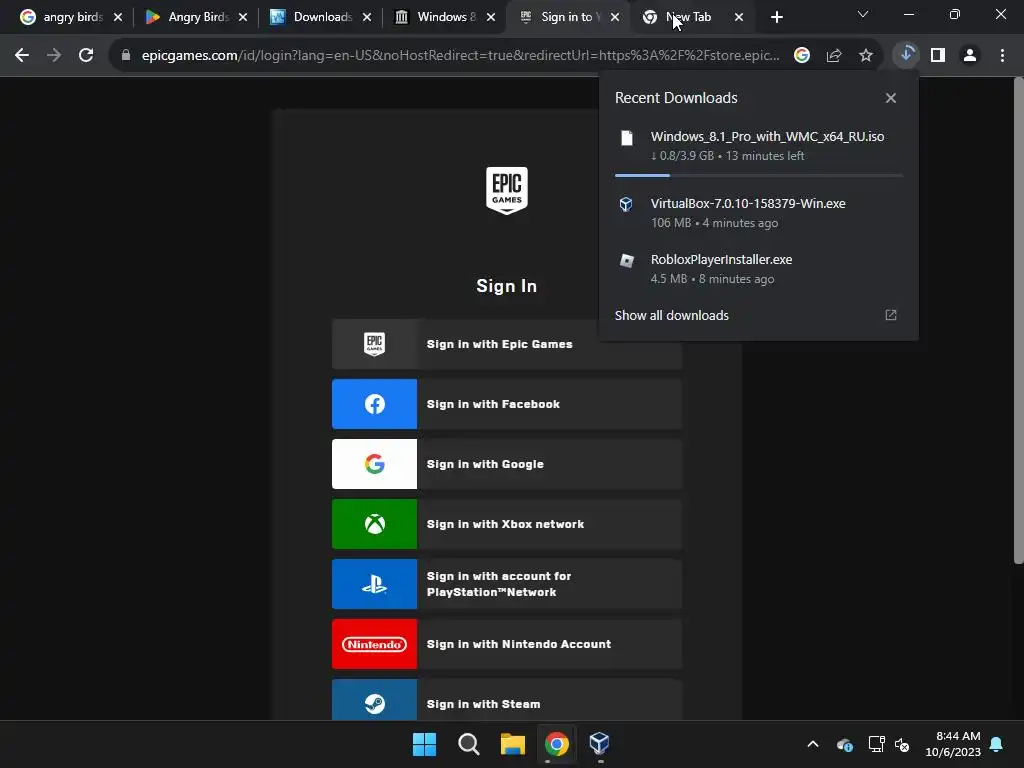Screen dimensions: 1024x768
Task: Share this page via the share icon
Action: [x=834, y=56]
